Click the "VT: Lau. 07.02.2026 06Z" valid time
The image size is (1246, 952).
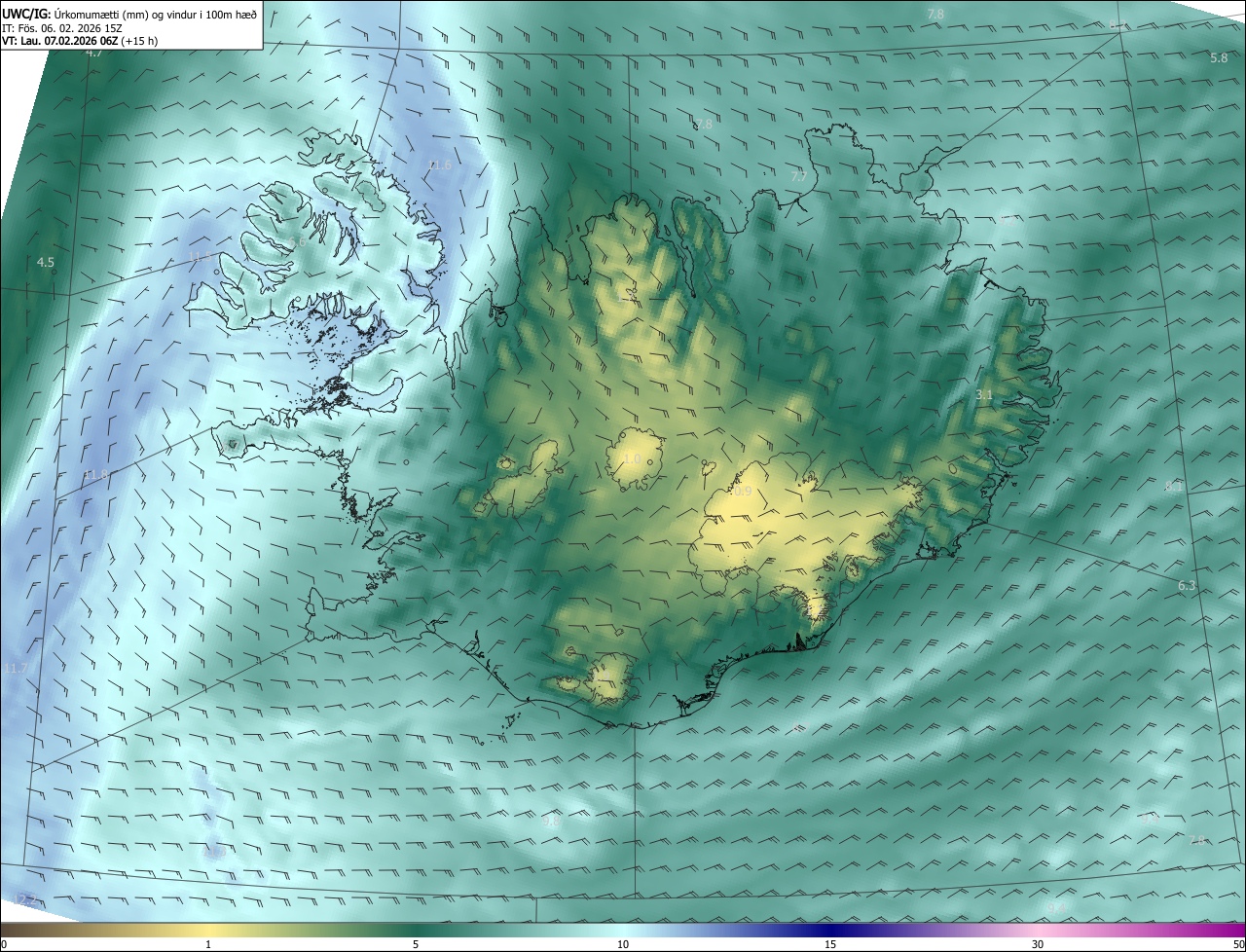click(60, 42)
